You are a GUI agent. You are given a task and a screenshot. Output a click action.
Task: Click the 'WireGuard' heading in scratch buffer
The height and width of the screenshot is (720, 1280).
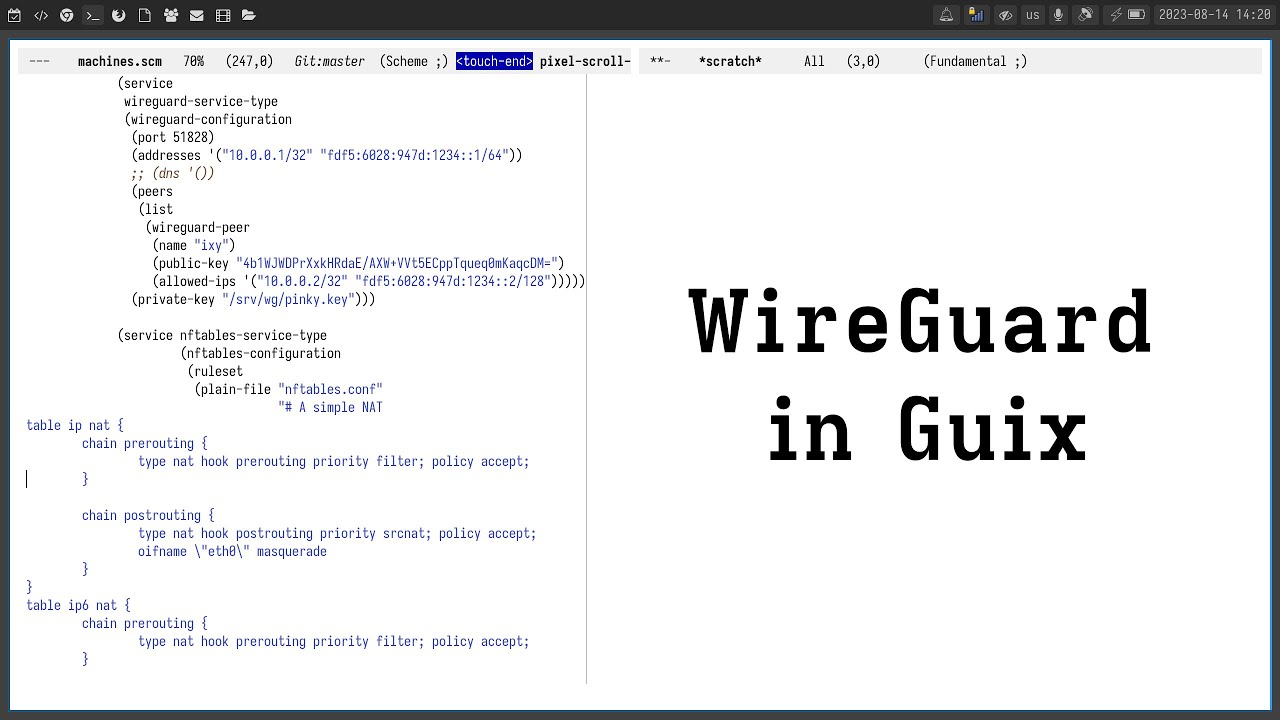tap(921, 322)
